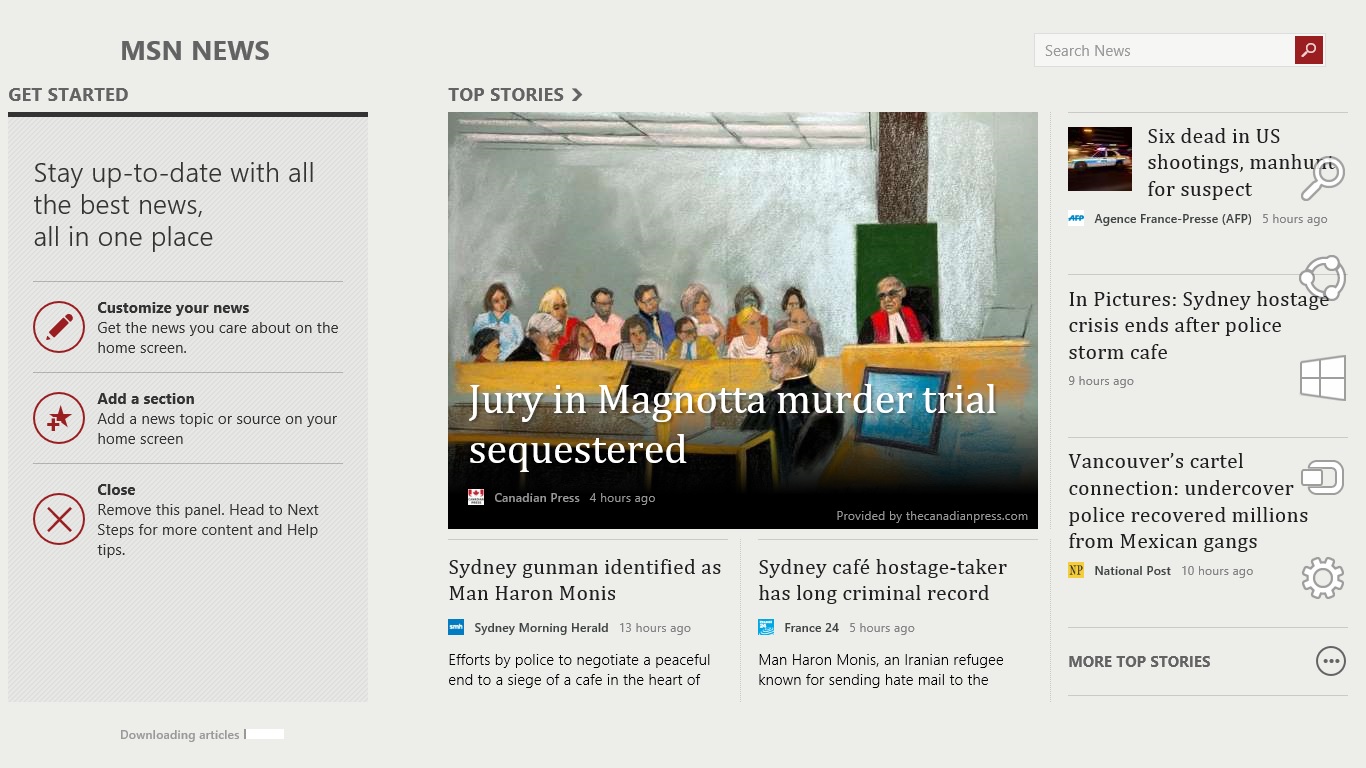The height and width of the screenshot is (768, 1366).
Task: Open In Pictures Sydney hostage crisis story
Action: click(1198, 325)
